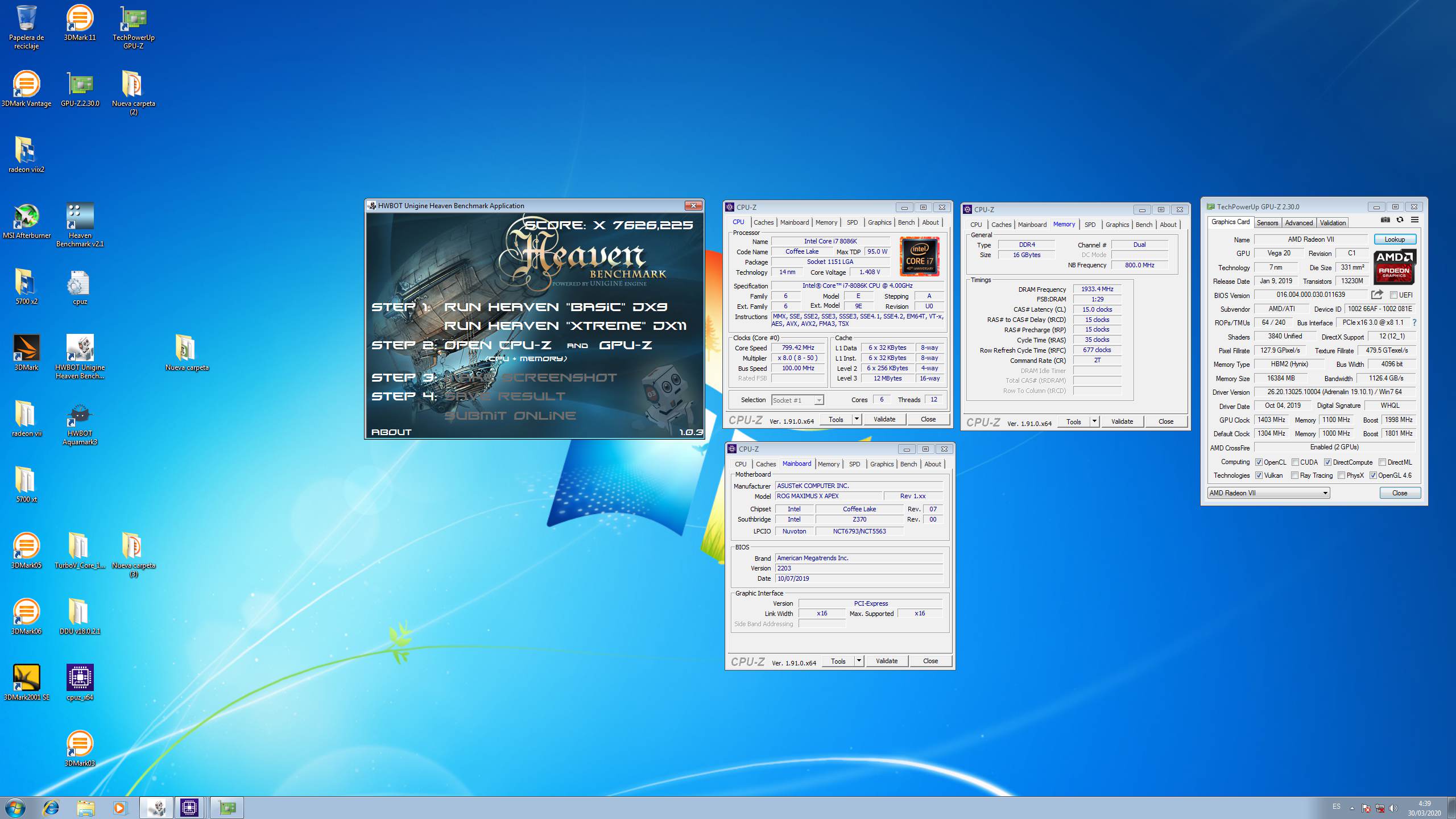Open the Advanced tab in GPU-Z
This screenshot has height=819, width=1456.
1298,223
